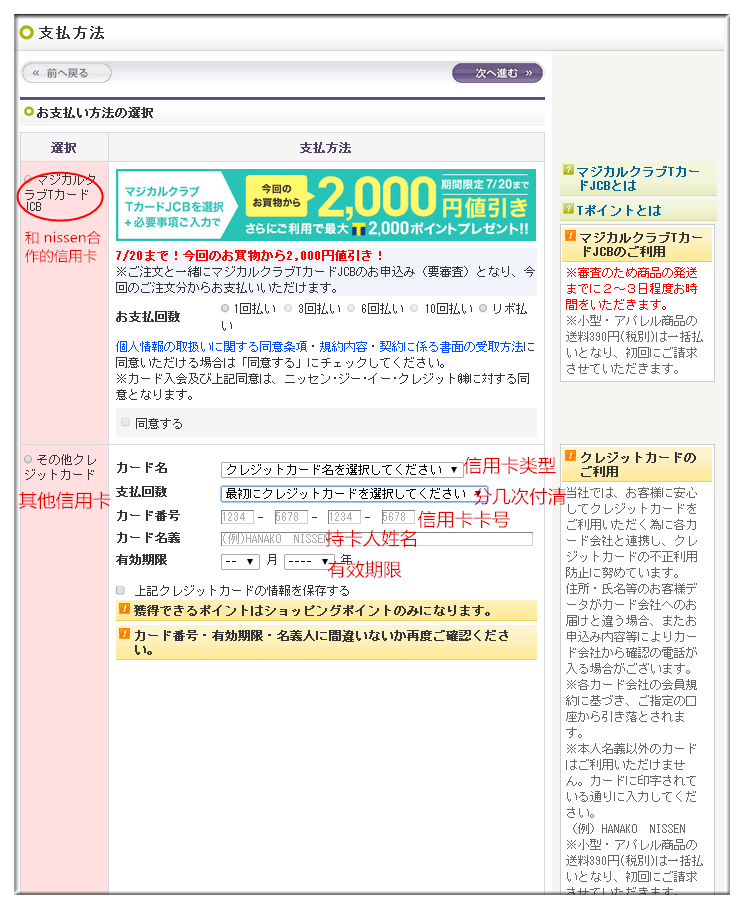
Task: Select マジカルクラブTカードJCB payment radio
Action: pyautogui.click(x=28, y=179)
